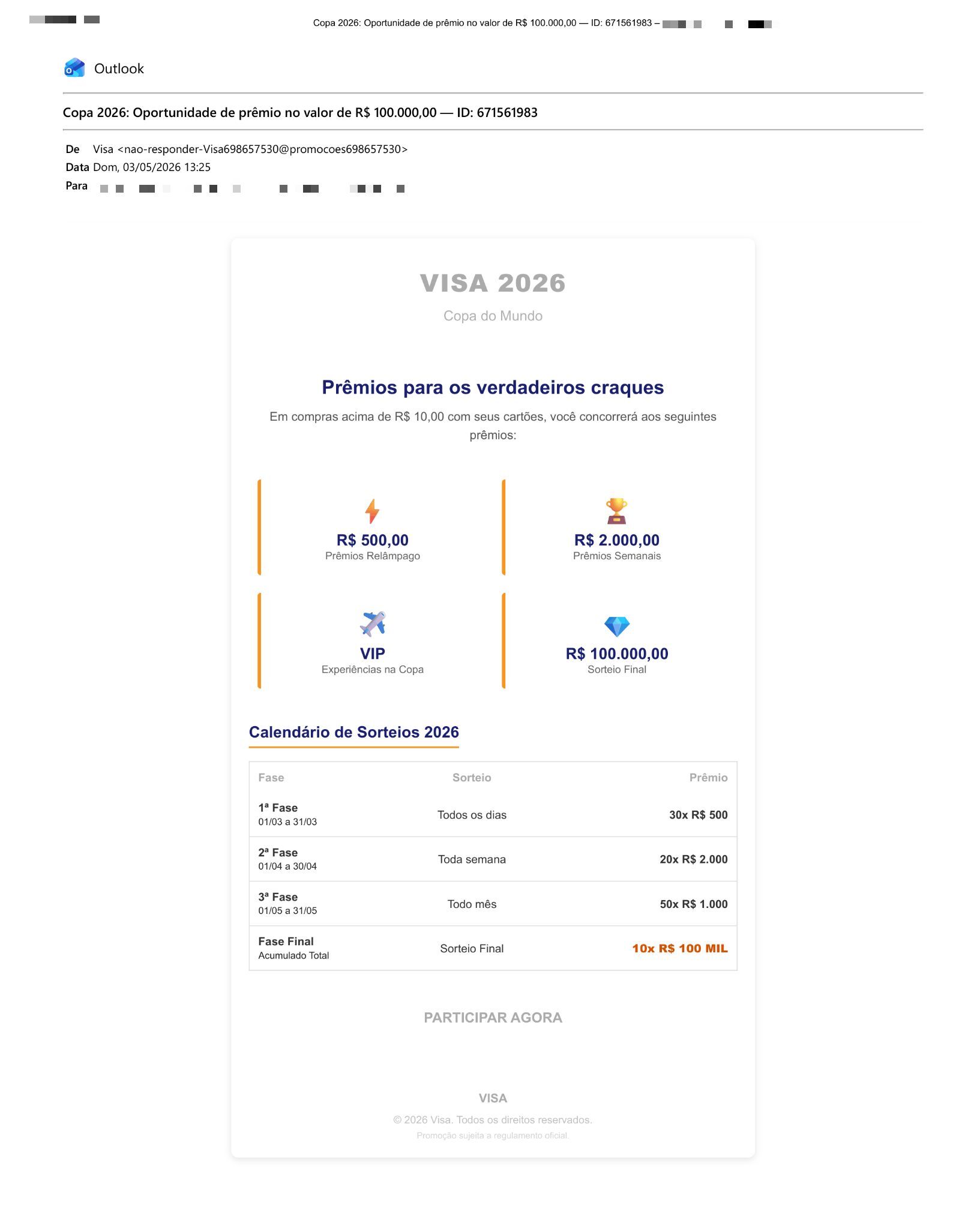Viewport: 980px width, 1229px height.
Task: Click the footer VISA text
Action: pos(493,1098)
